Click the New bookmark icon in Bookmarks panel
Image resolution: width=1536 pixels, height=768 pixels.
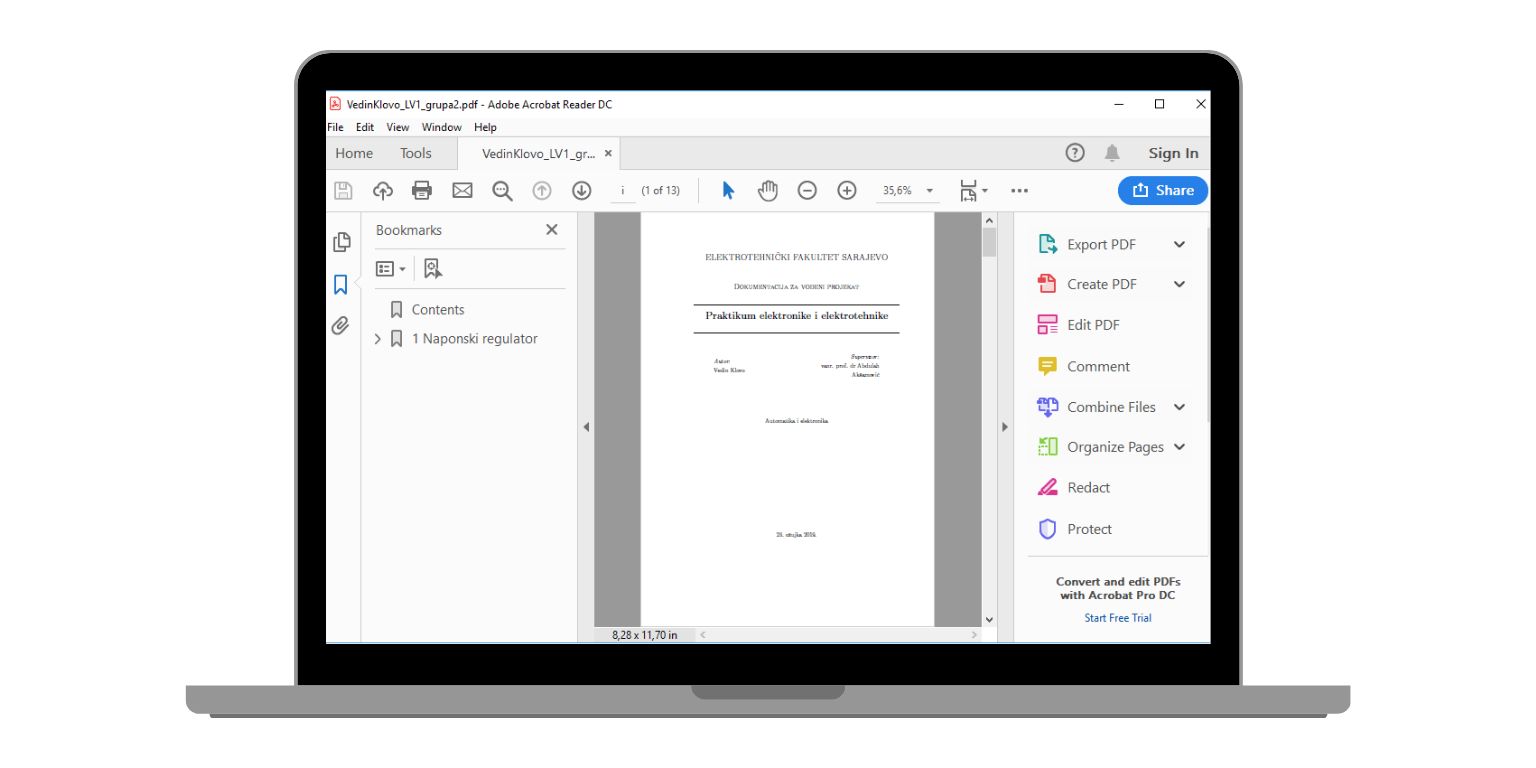[432, 268]
